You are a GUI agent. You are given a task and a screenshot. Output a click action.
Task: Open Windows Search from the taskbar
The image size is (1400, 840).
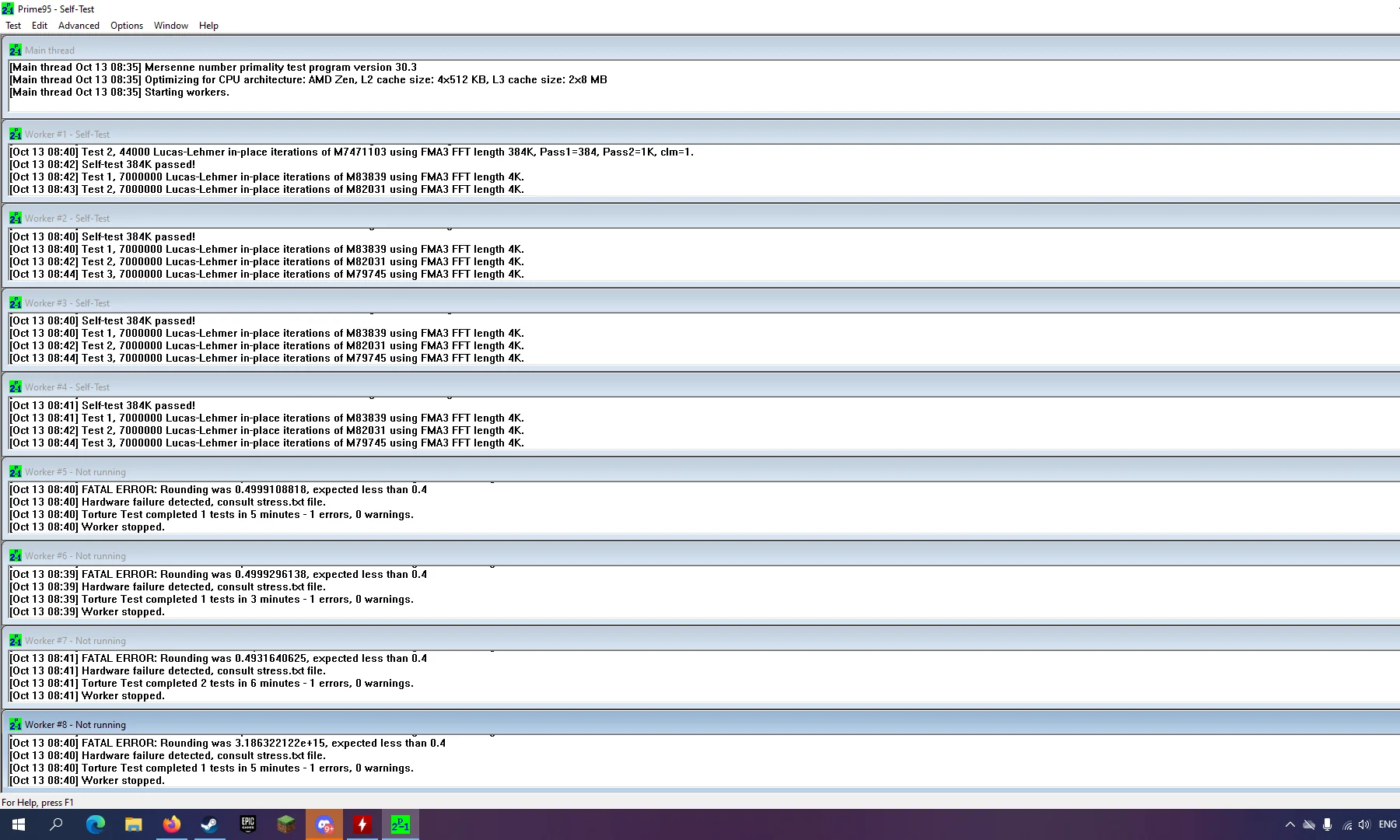point(56,824)
